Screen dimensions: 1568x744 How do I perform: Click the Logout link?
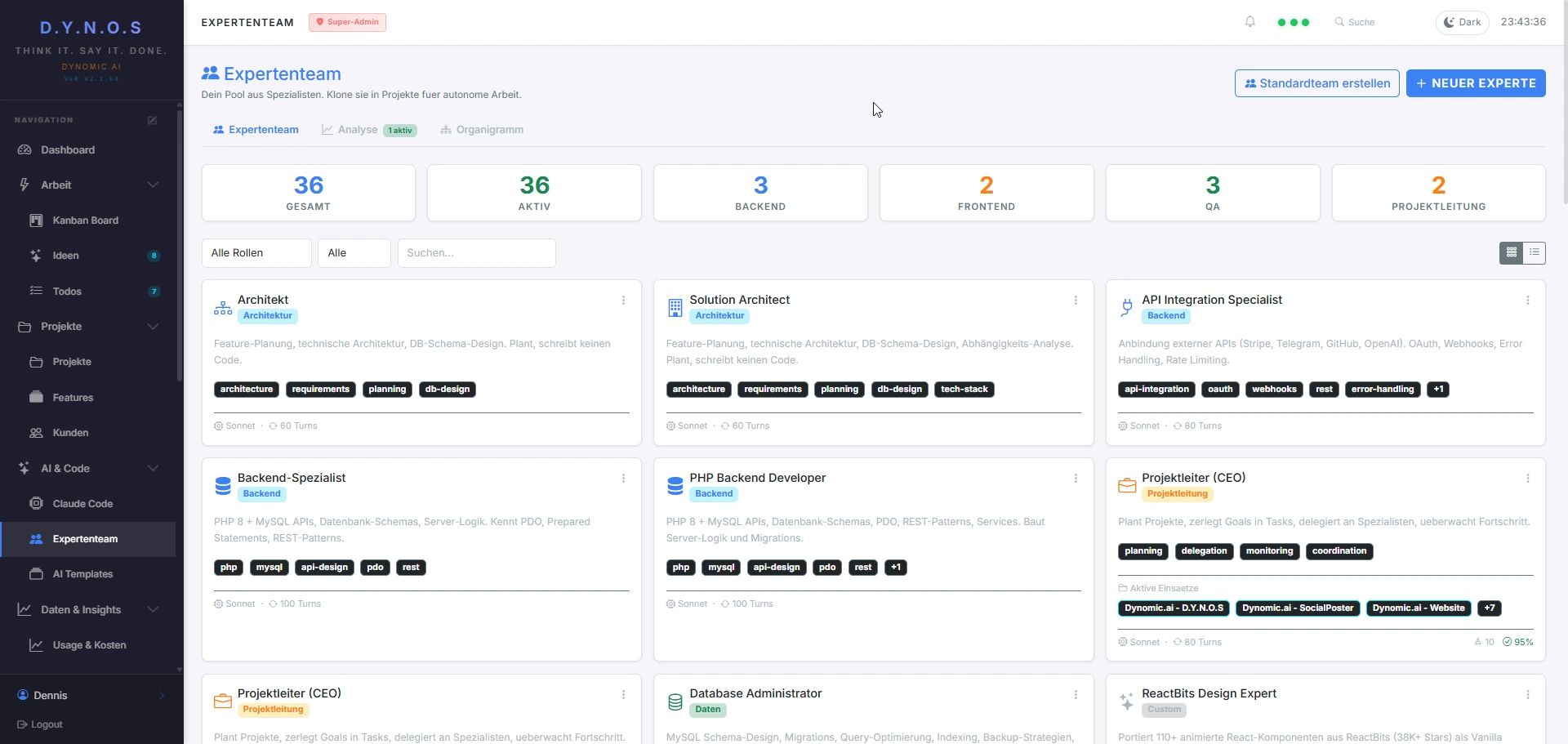[40, 725]
